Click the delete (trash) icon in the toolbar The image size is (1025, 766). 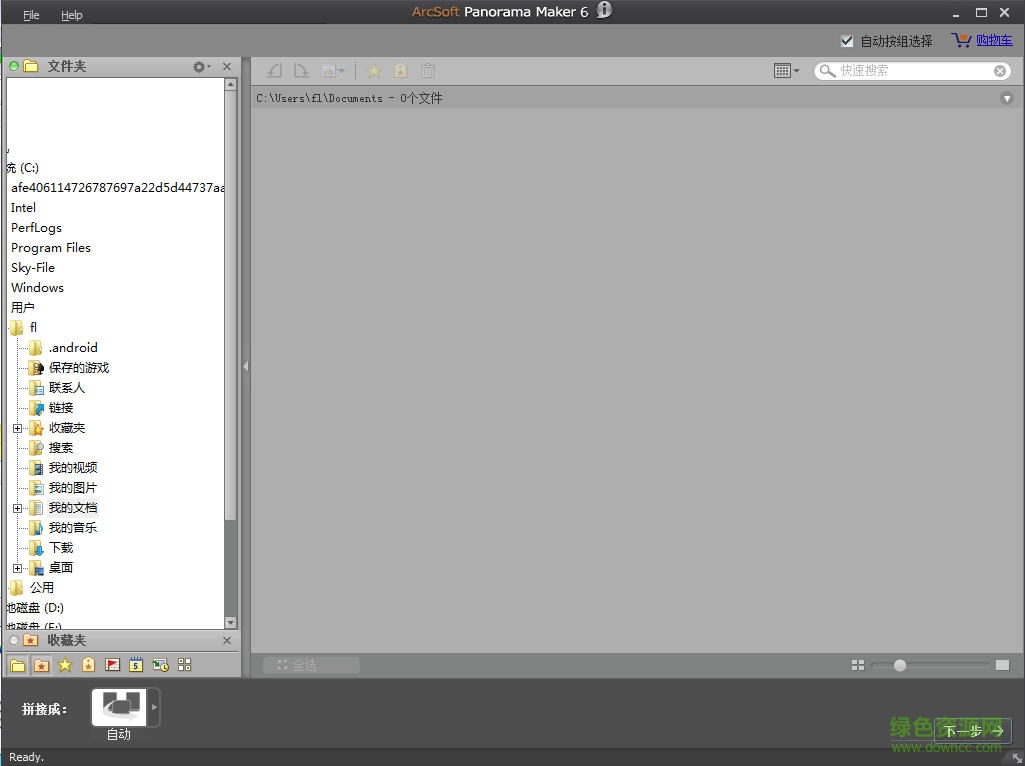tap(427, 70)
